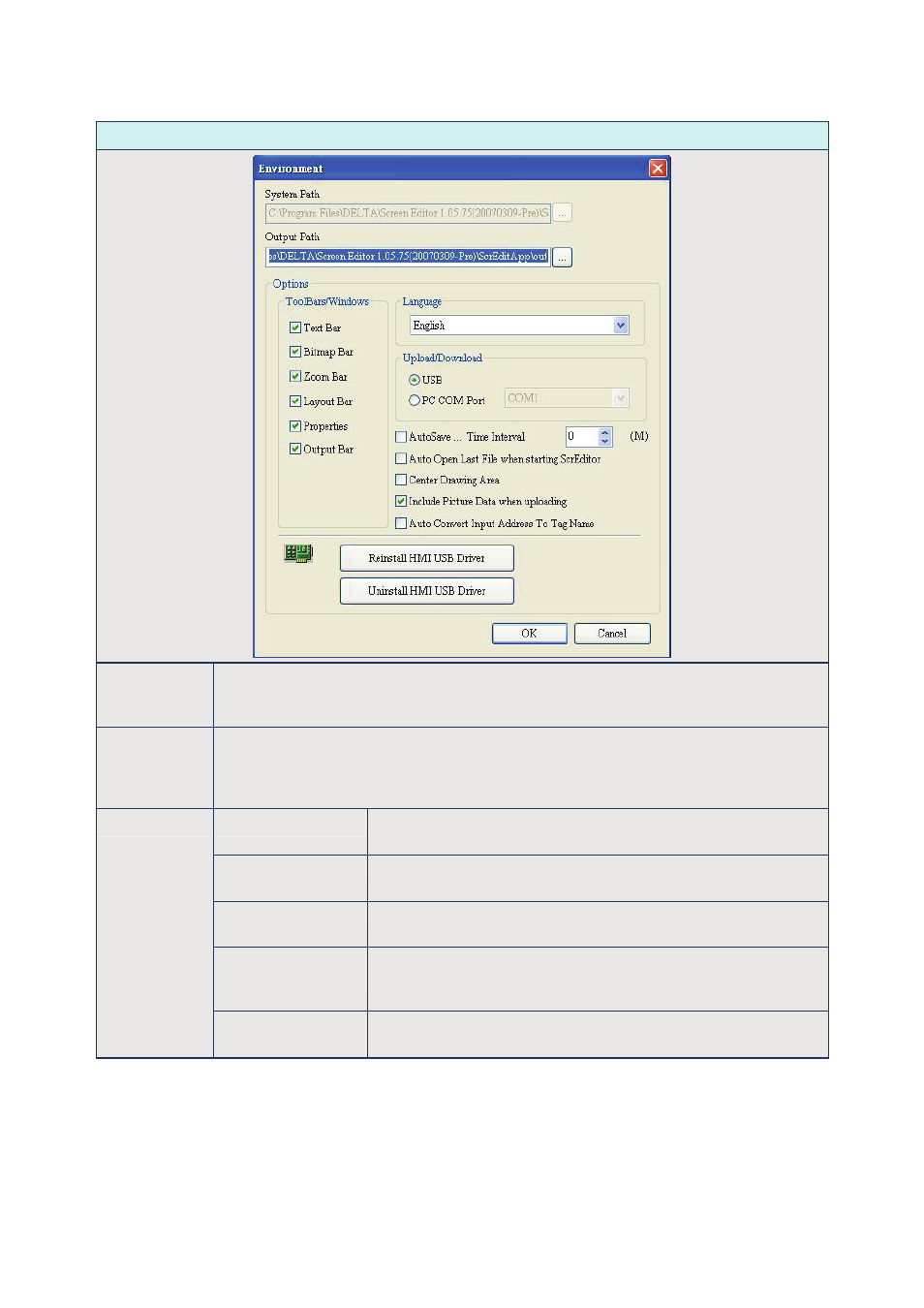Screen dimensions: 924x1308
Task: Uncheck Include Picture Data when uploading
Action: point(401,501)
